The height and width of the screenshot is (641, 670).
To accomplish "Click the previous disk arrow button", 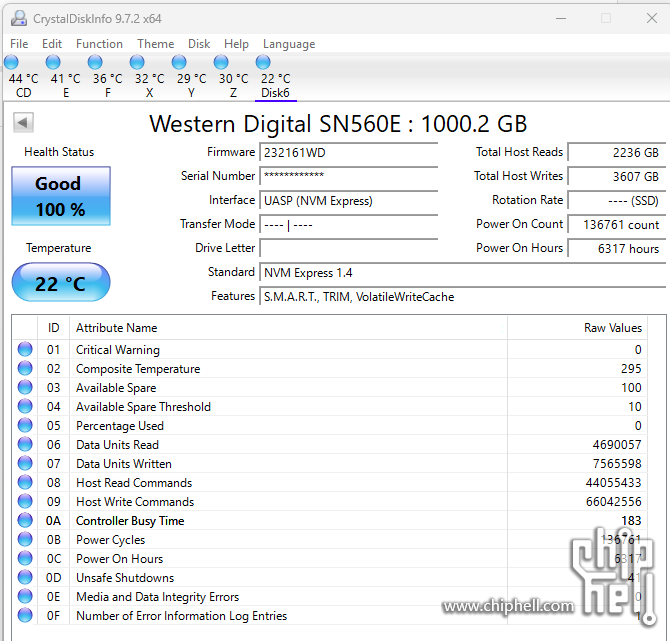I will point(23,123).
